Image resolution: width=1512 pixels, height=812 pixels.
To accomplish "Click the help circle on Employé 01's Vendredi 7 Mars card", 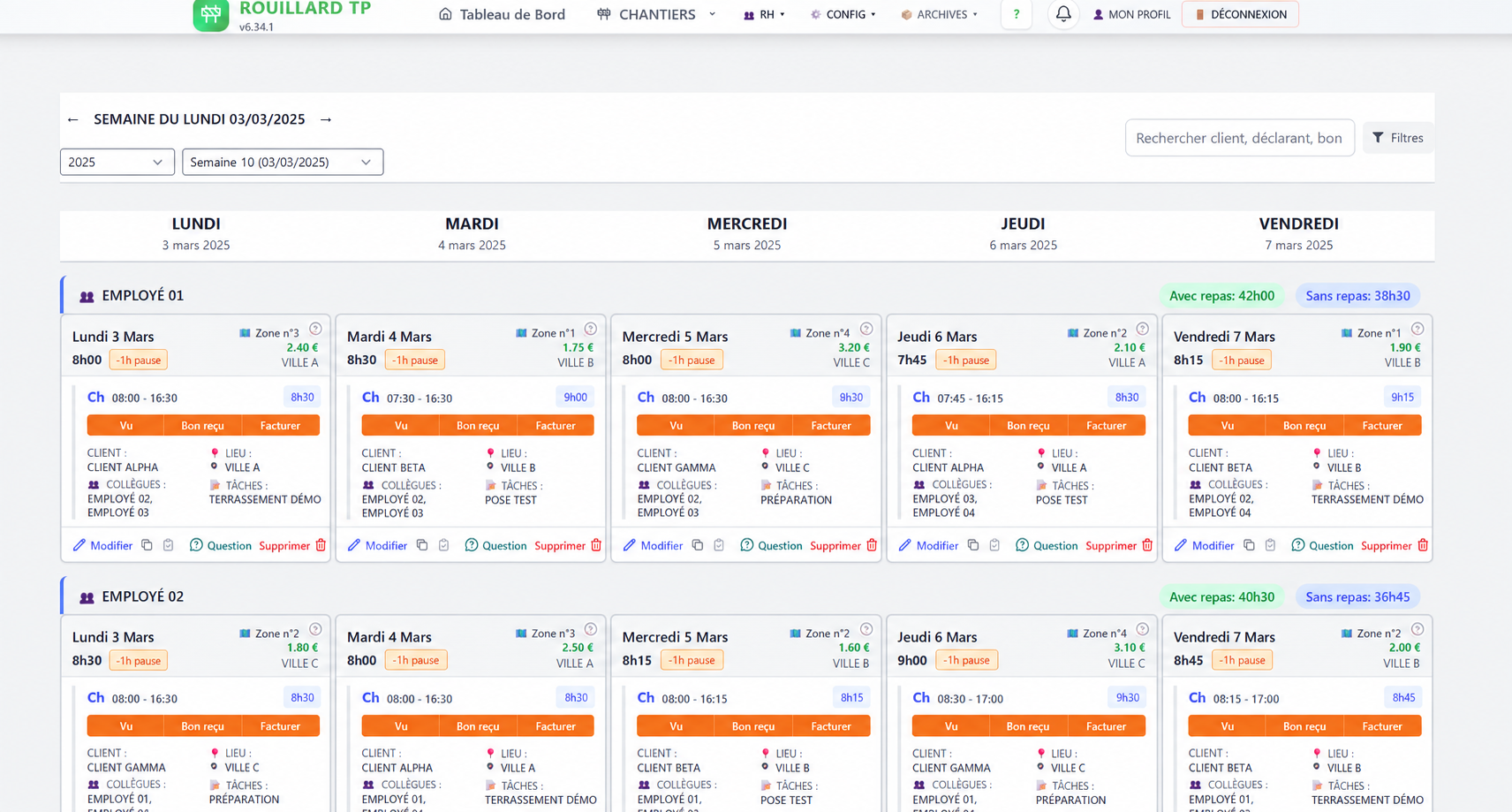I will 1417,329.
